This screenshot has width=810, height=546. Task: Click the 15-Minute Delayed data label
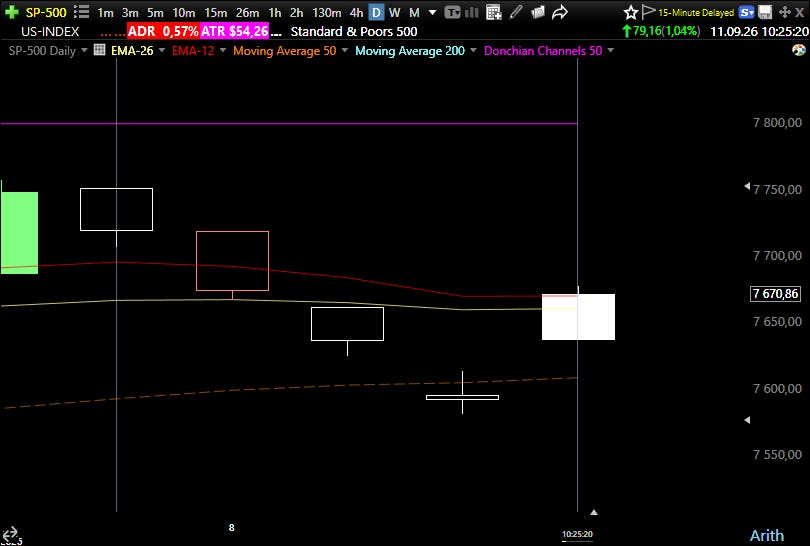point(696,12)
